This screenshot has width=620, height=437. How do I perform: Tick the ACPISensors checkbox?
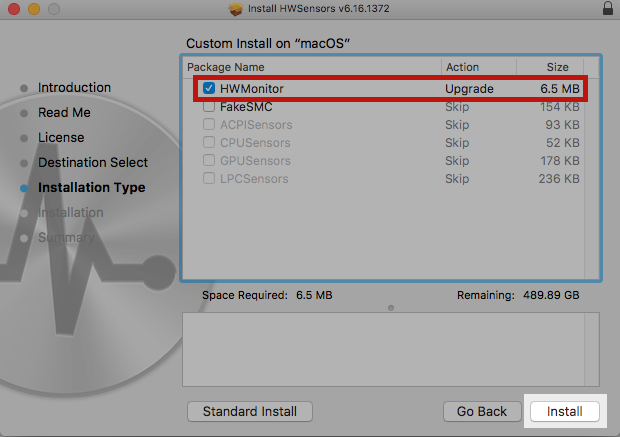pos(209,125)
